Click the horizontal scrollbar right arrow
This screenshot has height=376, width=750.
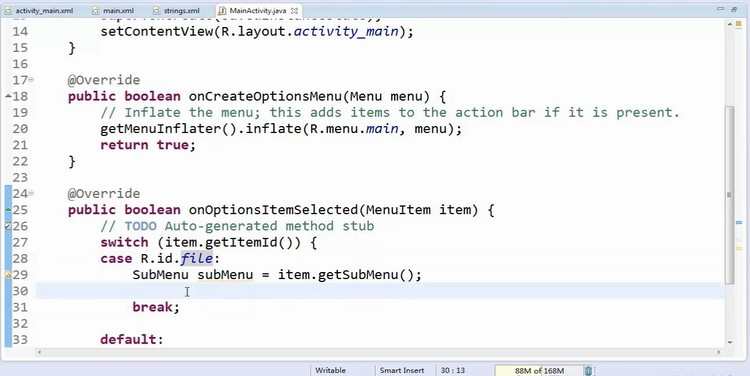(718, 353)
